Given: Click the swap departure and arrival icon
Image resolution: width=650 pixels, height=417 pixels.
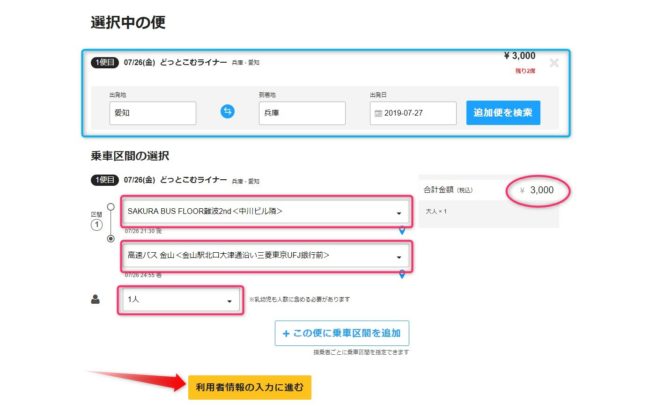Looking at the screenshot, I should point(227,112).
